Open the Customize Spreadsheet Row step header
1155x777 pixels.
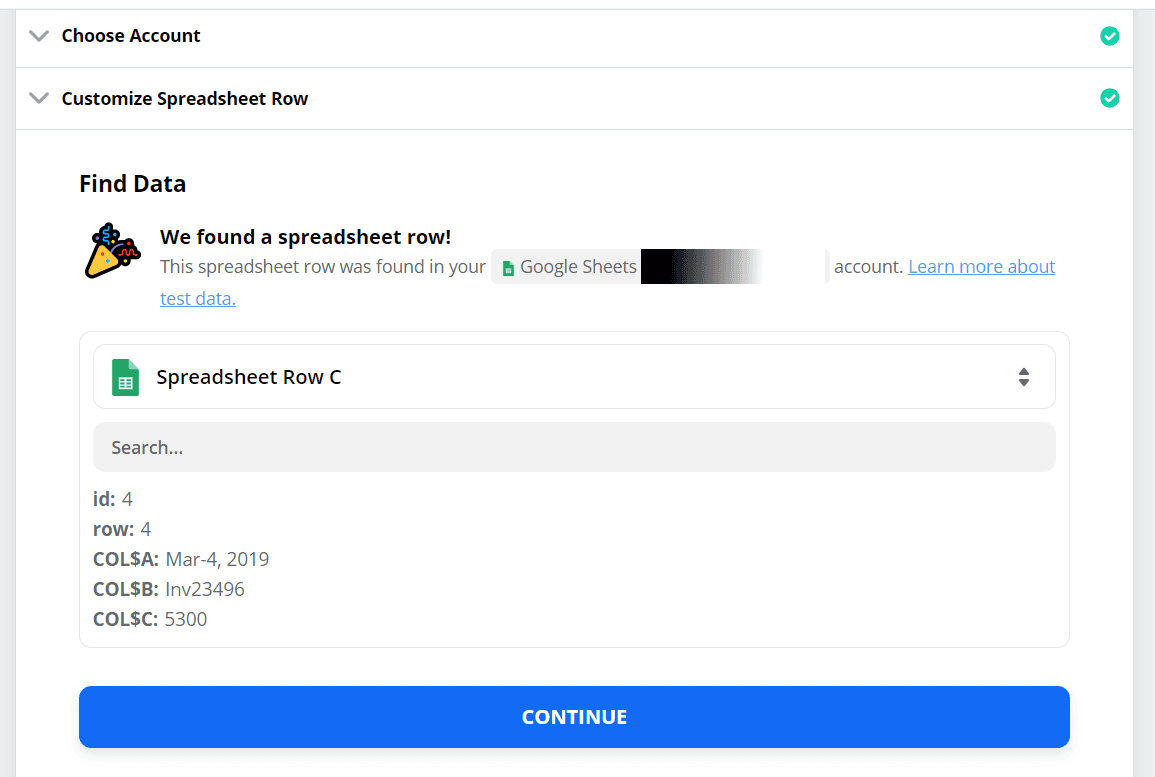(185, 99)
